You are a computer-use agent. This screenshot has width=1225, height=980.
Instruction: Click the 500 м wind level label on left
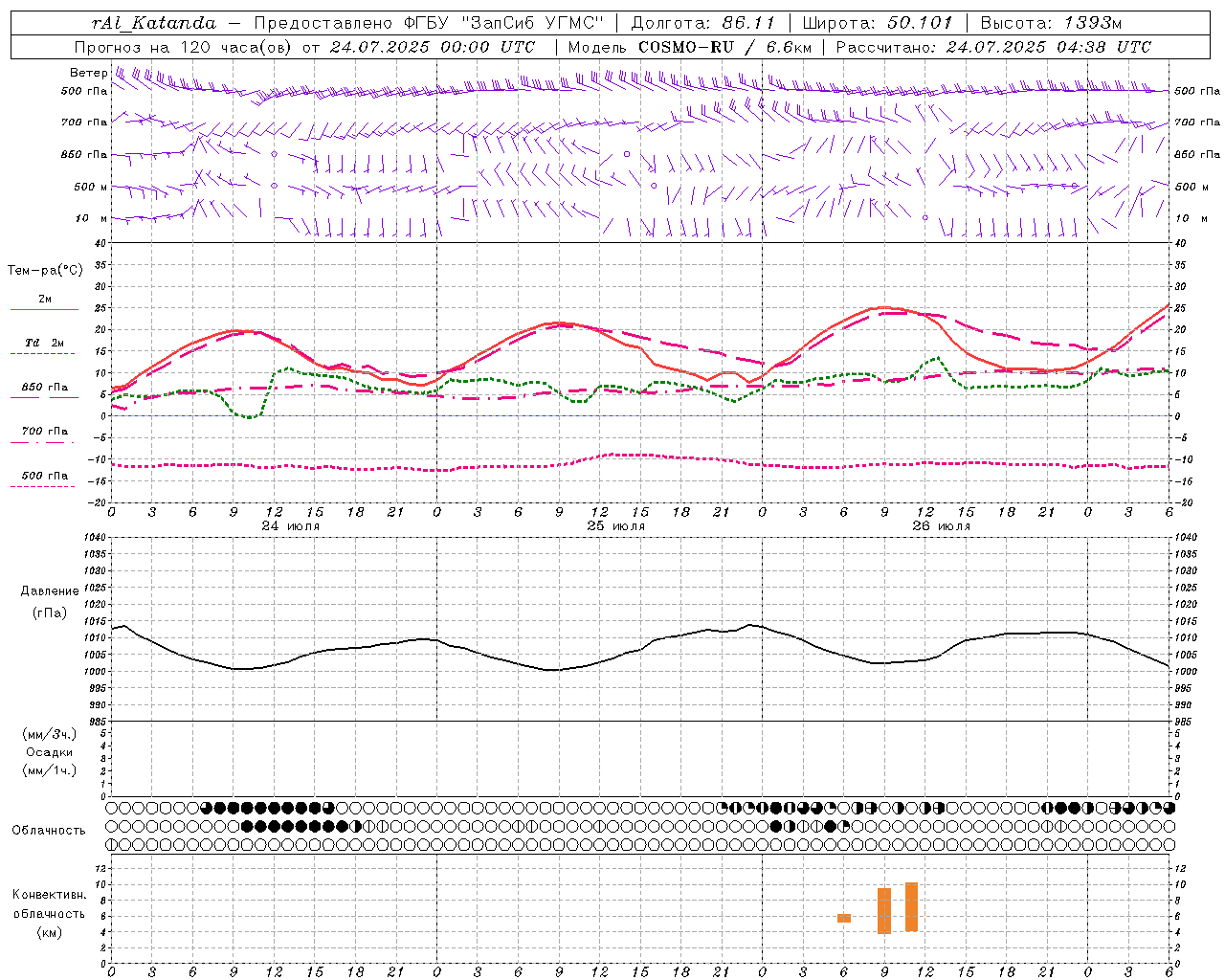91,187
